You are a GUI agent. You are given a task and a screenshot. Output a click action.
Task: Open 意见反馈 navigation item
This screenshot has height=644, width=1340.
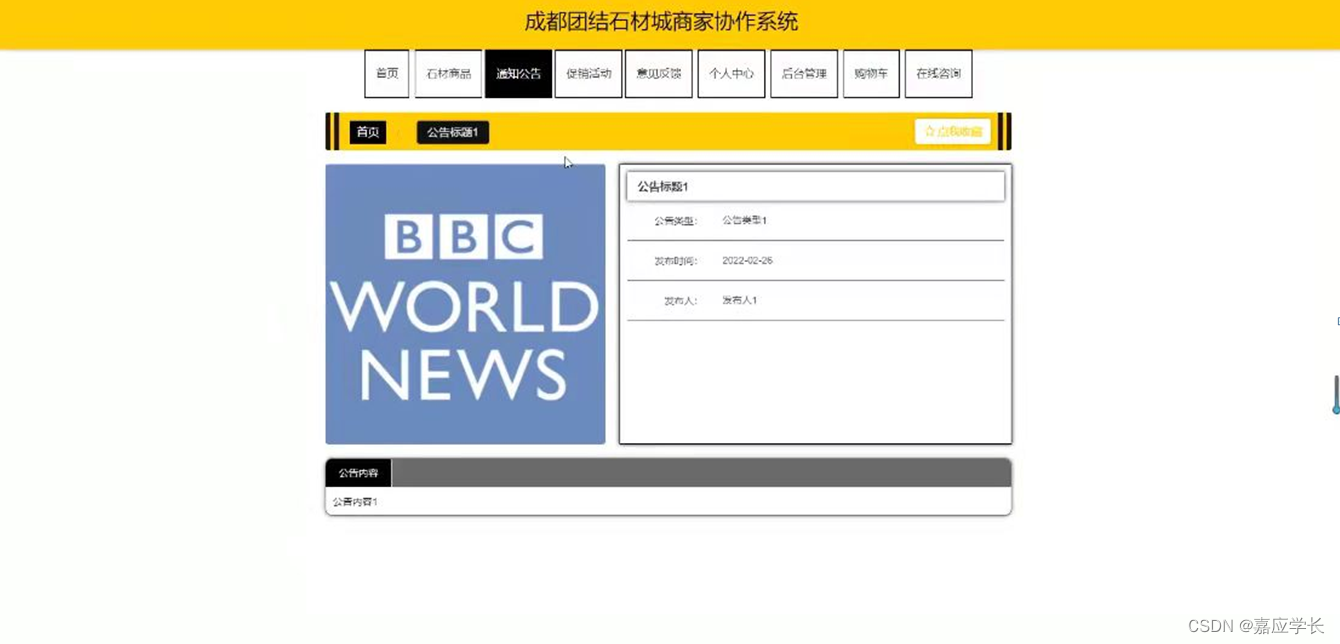(x=658, y=74)
